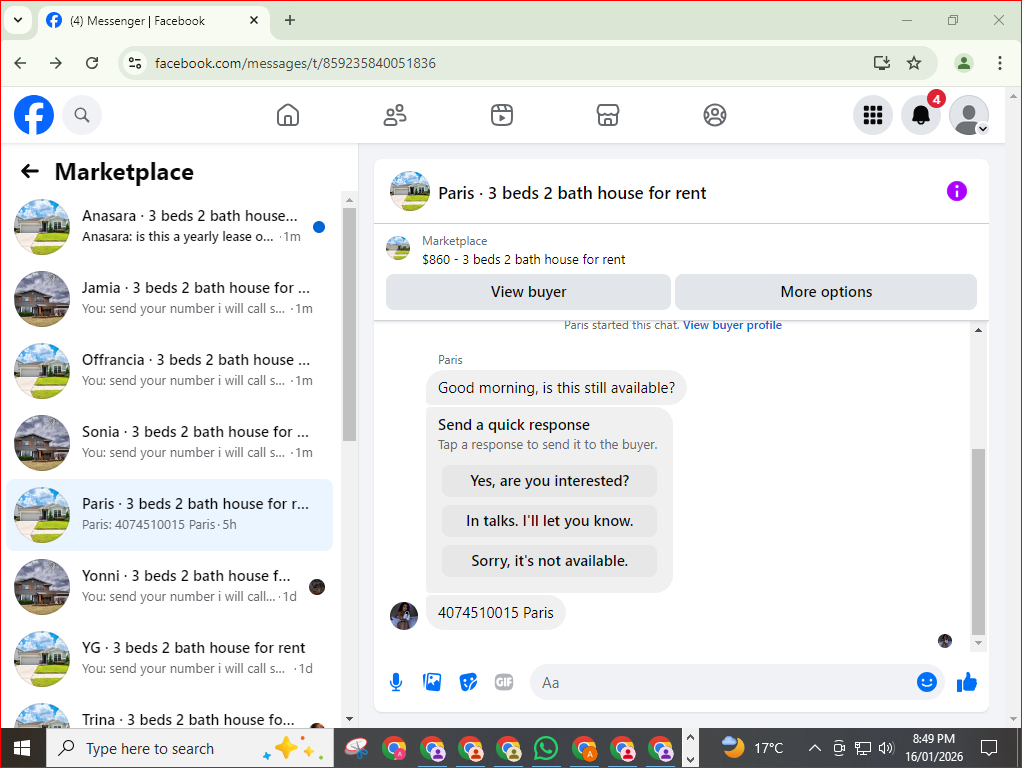
Task: Open the Facebook menu grid icon
Action: coord(873,115)
